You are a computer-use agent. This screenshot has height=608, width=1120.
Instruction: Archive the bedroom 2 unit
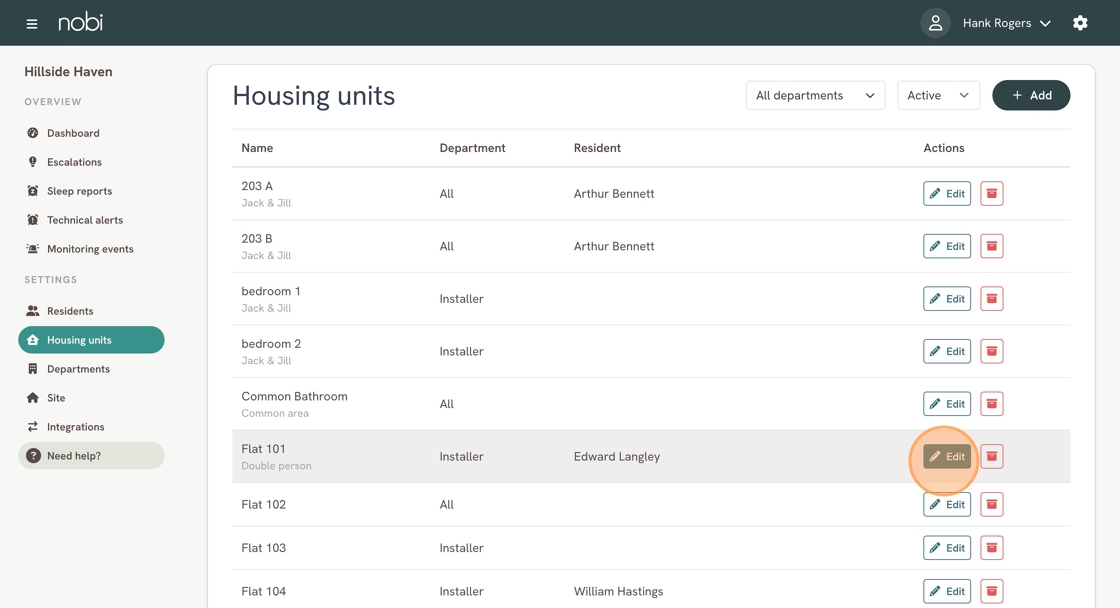click(991, 352)
